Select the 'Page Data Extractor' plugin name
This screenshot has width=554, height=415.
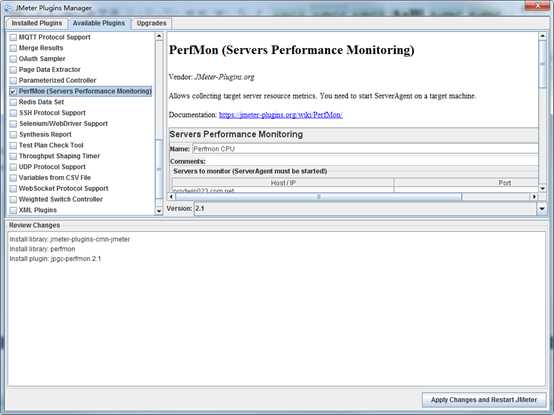pos(49,70)
